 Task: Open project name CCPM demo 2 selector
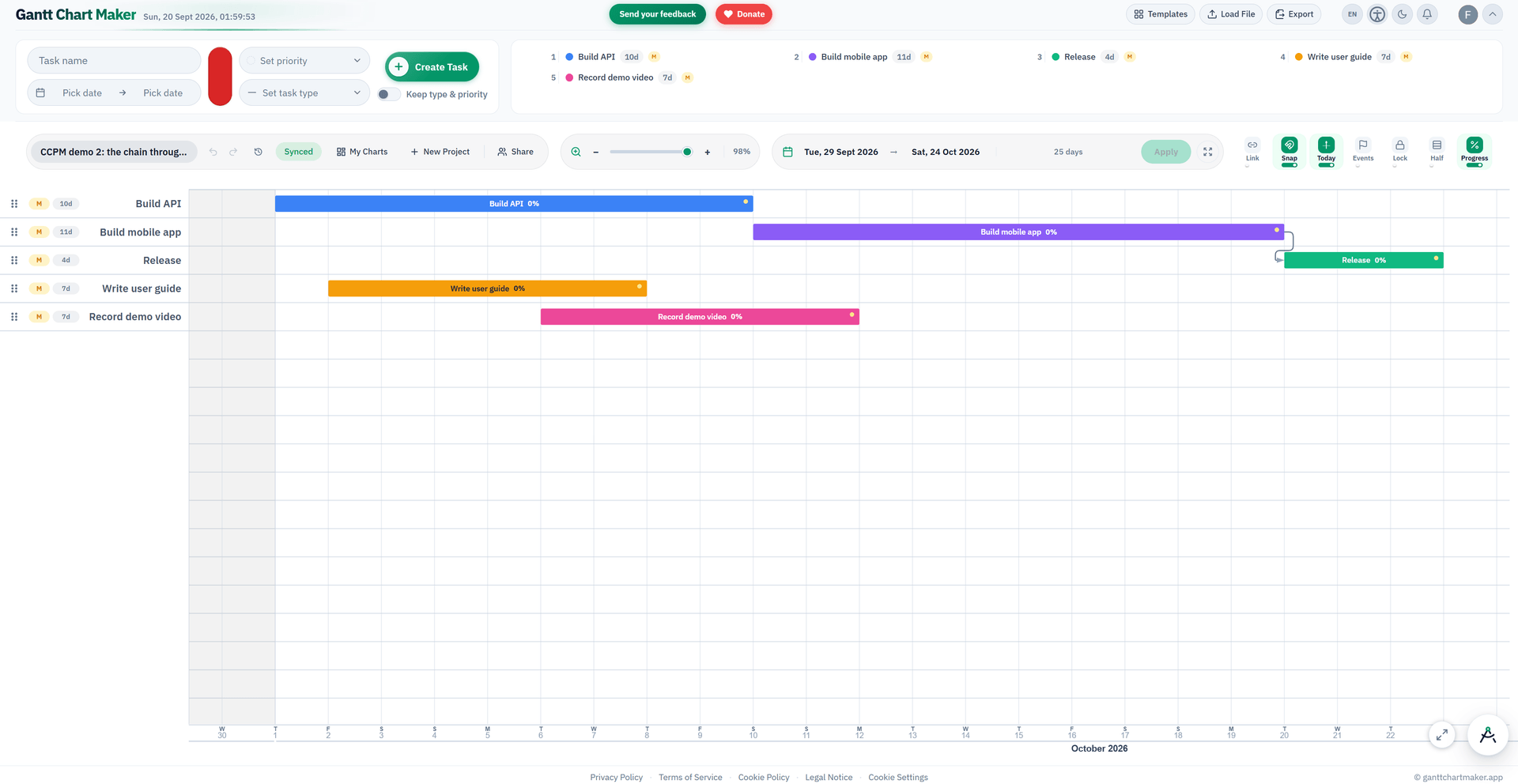coord(114,152)
